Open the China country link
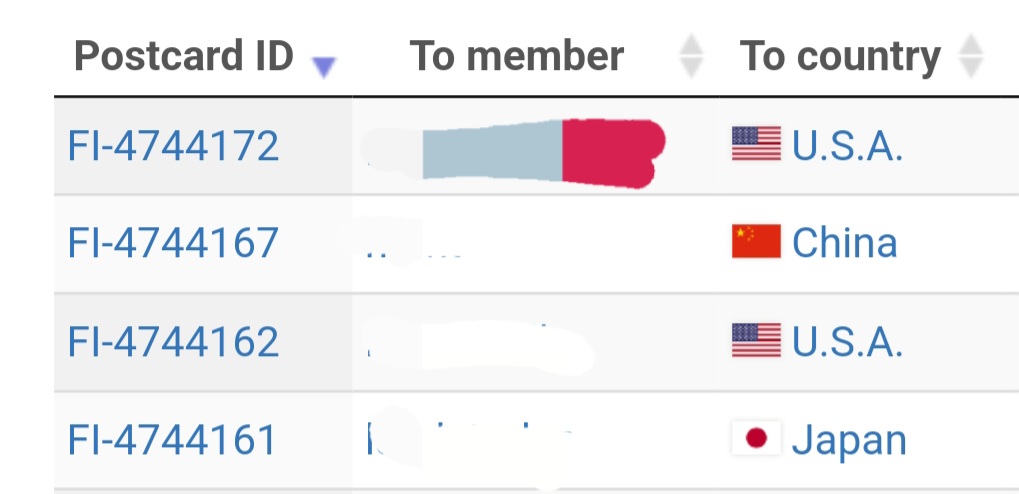Viewport: 1019px width, 494px height. click(845, 243)
